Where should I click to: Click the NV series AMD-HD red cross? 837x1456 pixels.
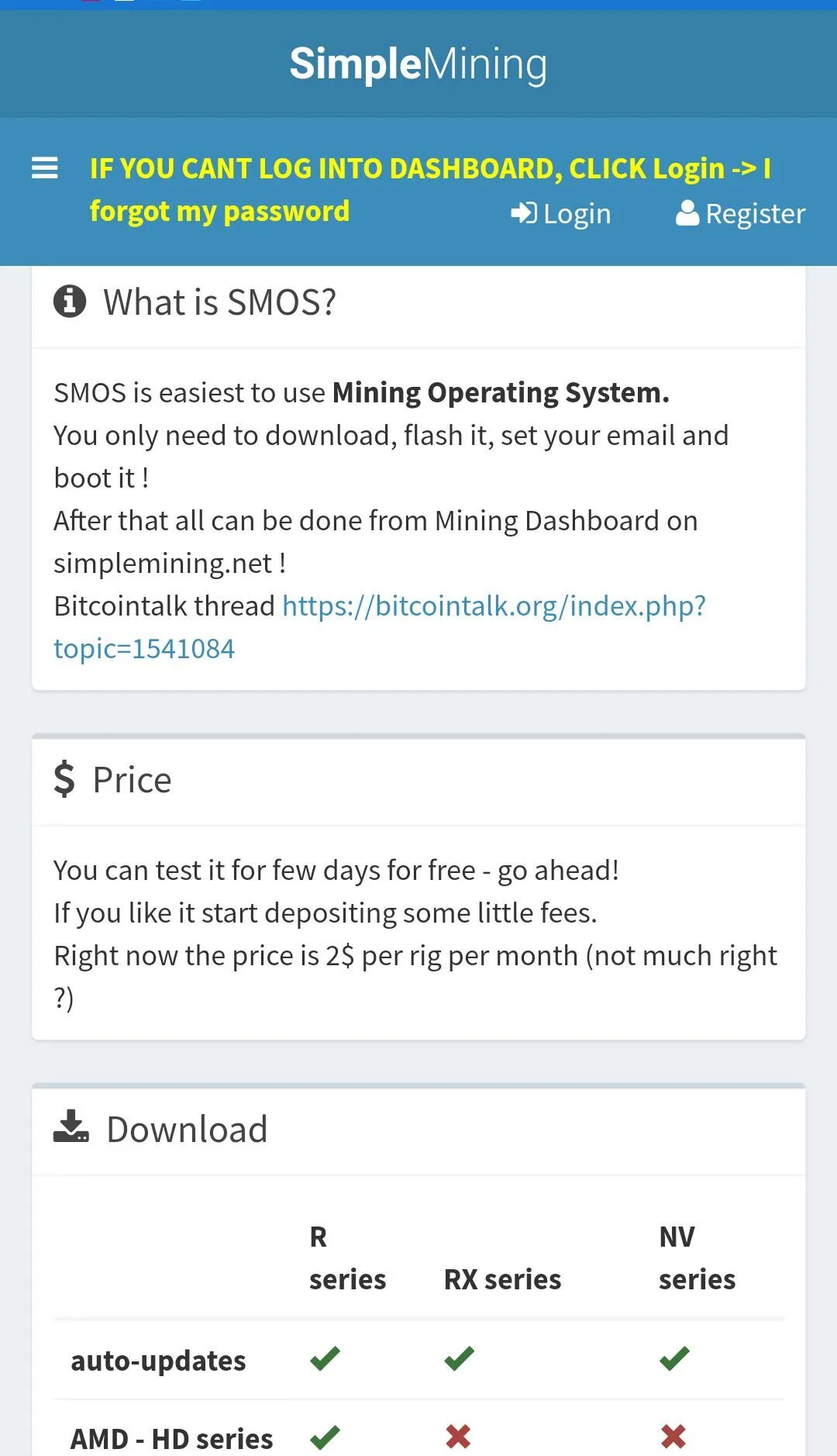pos(673,1437)
